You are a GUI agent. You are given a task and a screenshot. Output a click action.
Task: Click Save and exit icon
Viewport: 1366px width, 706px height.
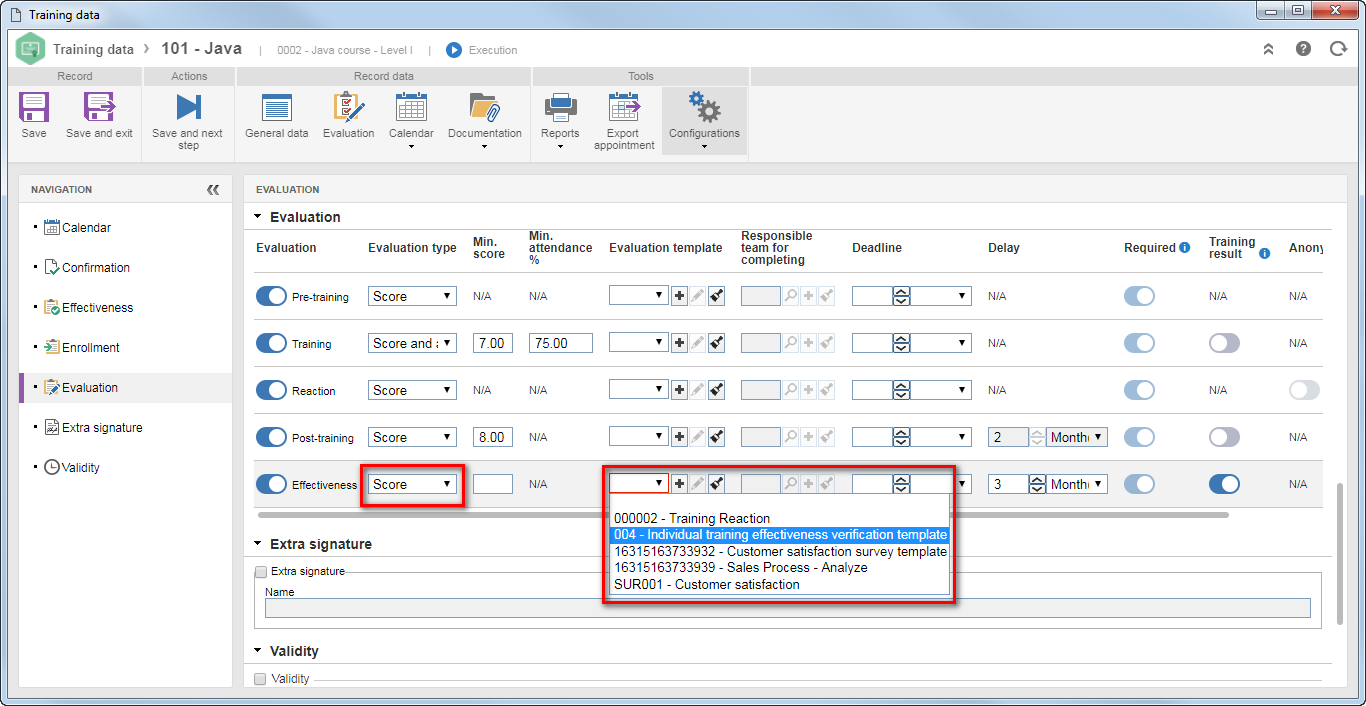click(99, 108)
